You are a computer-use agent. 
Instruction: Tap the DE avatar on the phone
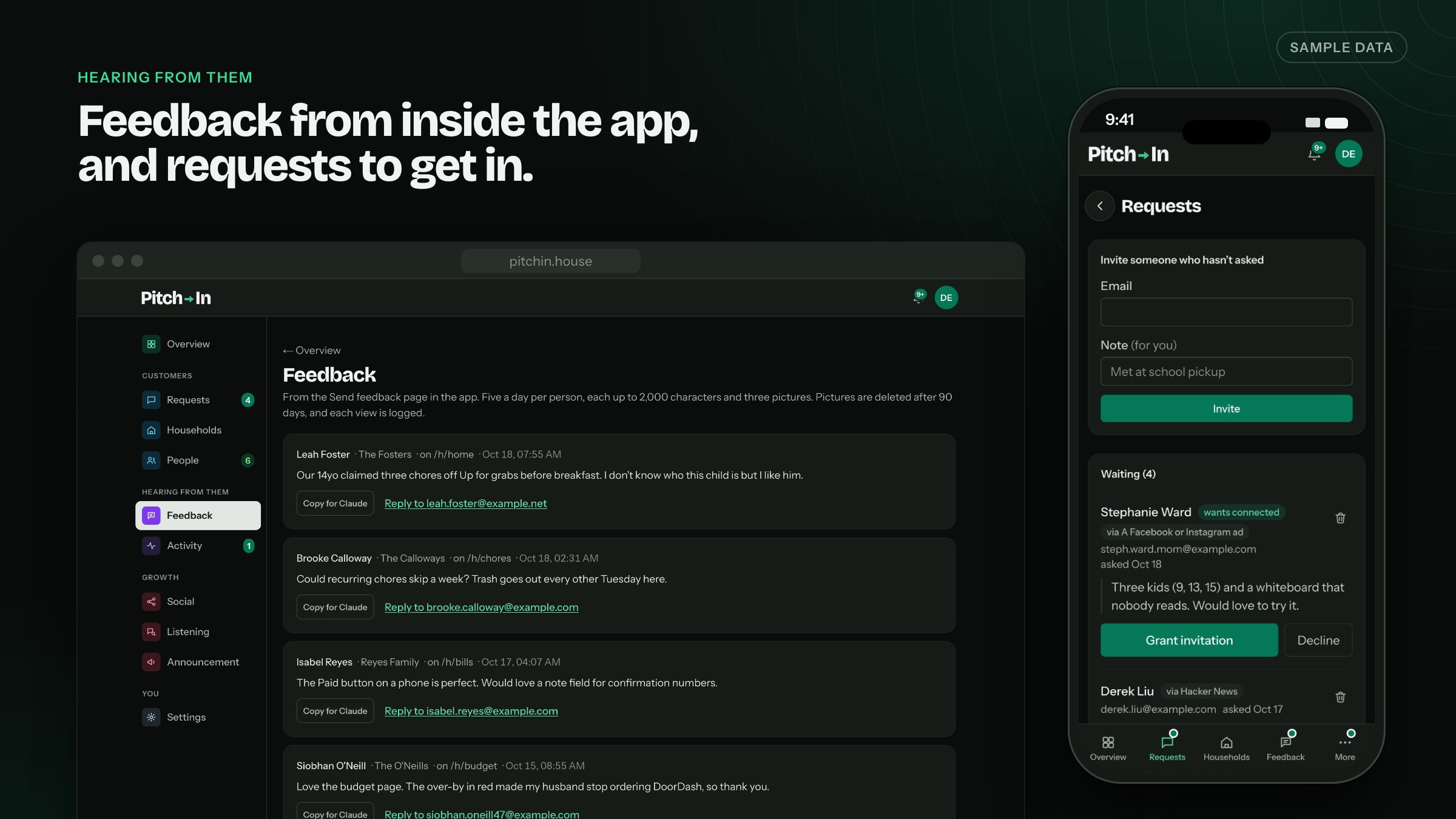point(1349,154)
